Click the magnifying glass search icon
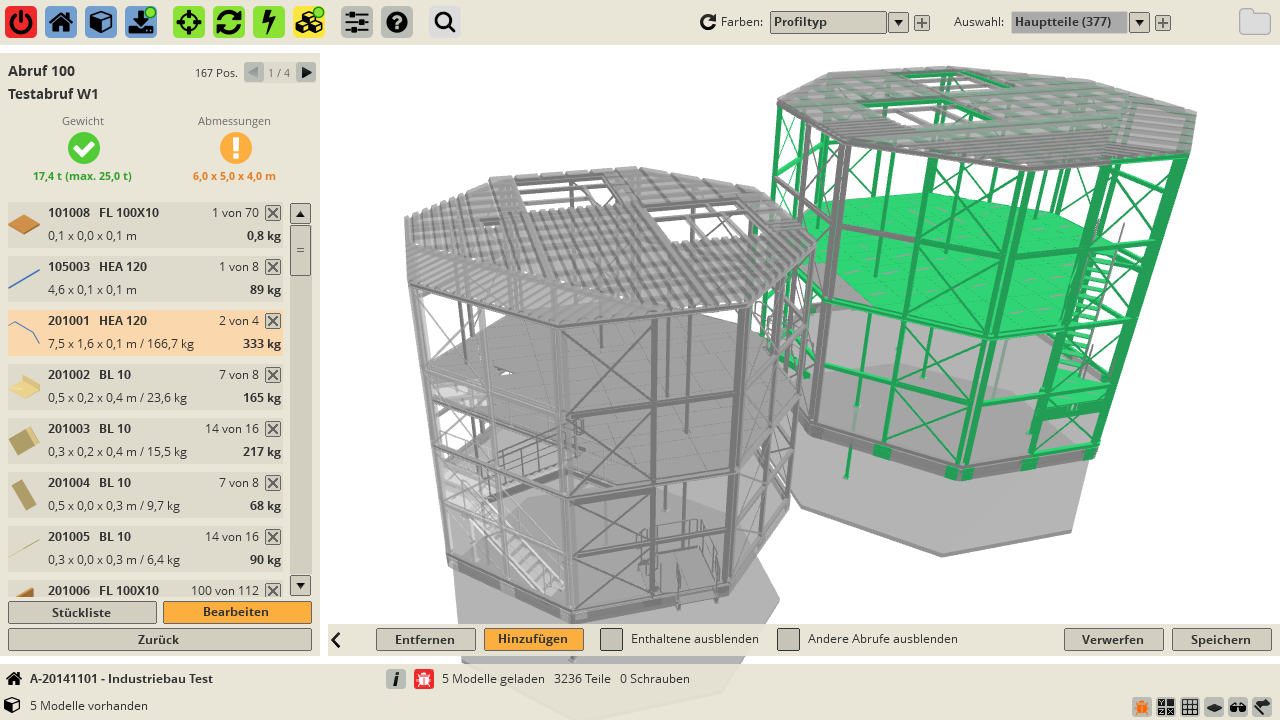 coord(445,22)
